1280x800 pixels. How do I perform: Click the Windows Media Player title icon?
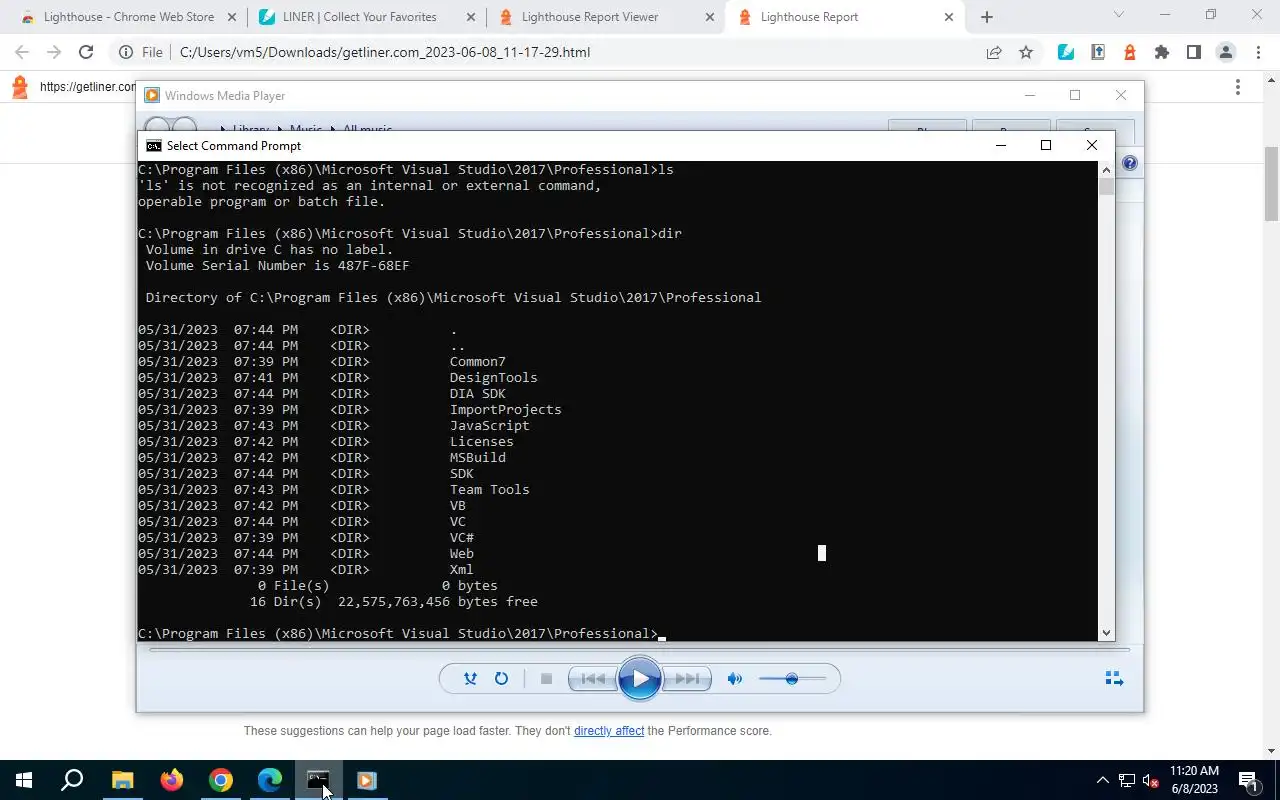click(x=152, y=96)
